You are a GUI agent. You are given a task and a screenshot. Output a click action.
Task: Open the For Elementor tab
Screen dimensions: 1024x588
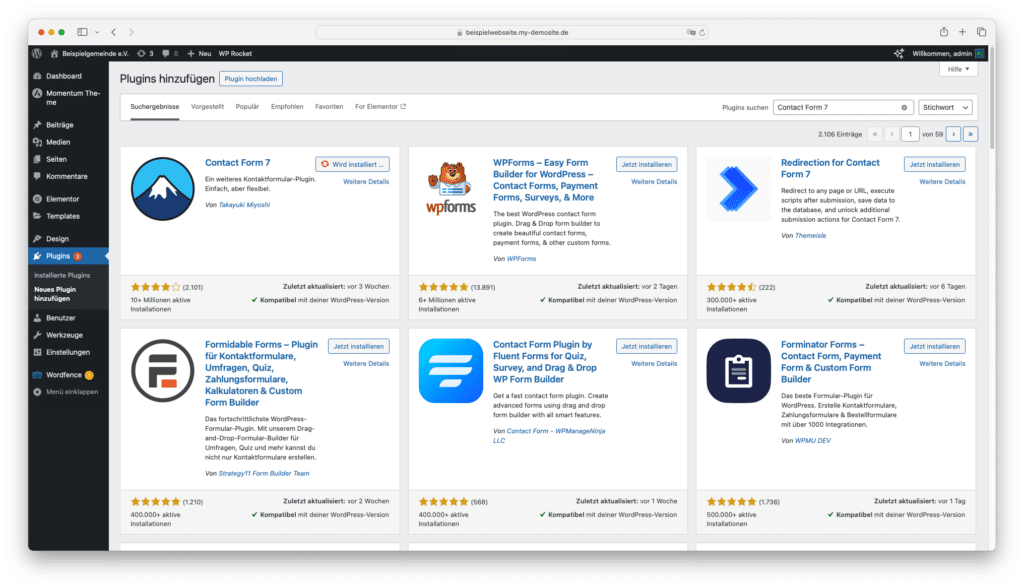[380, 106]
